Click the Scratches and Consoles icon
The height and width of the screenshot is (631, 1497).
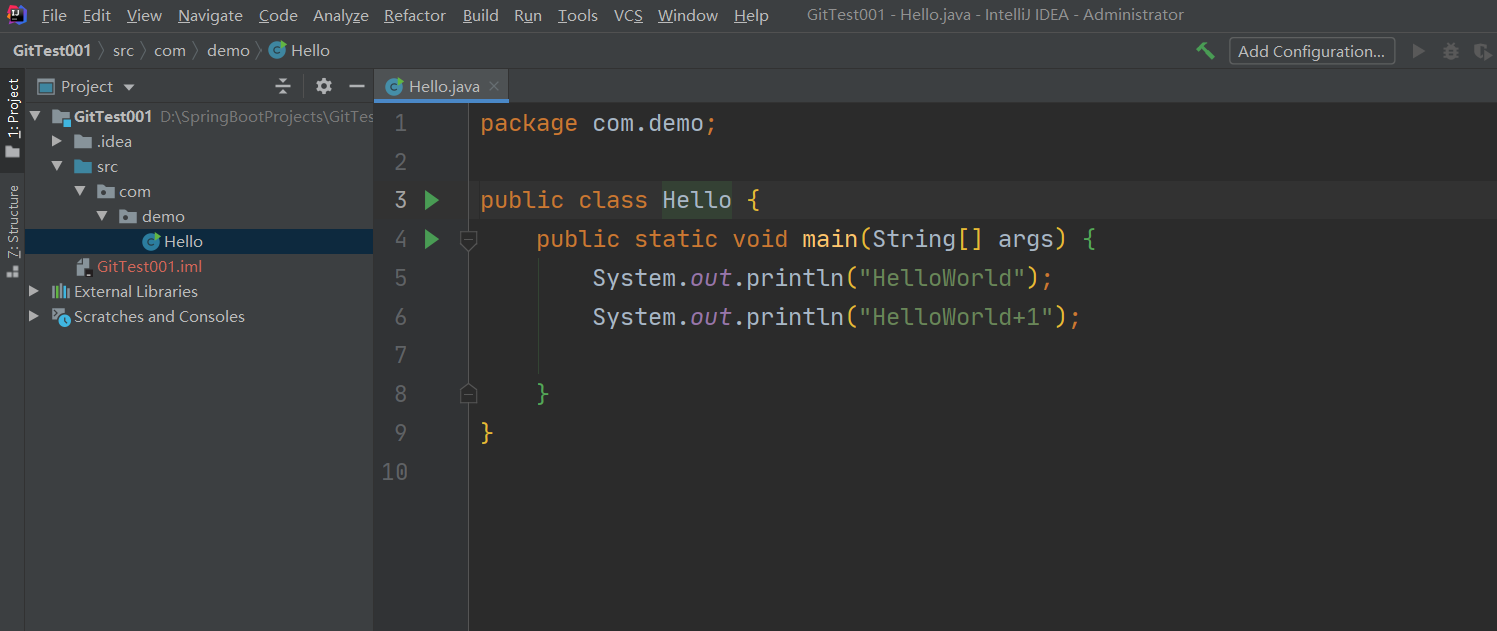tap(60, 316)
